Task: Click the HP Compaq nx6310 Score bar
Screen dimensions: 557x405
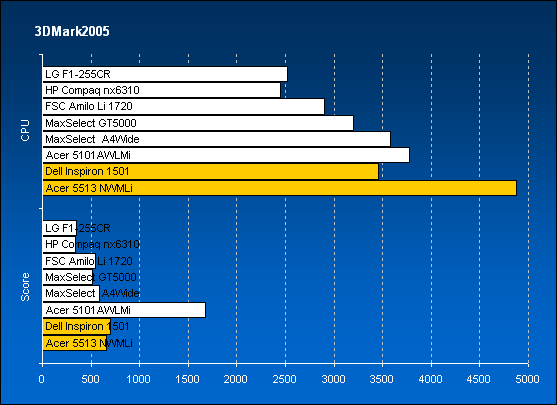Action: (59, 244)
